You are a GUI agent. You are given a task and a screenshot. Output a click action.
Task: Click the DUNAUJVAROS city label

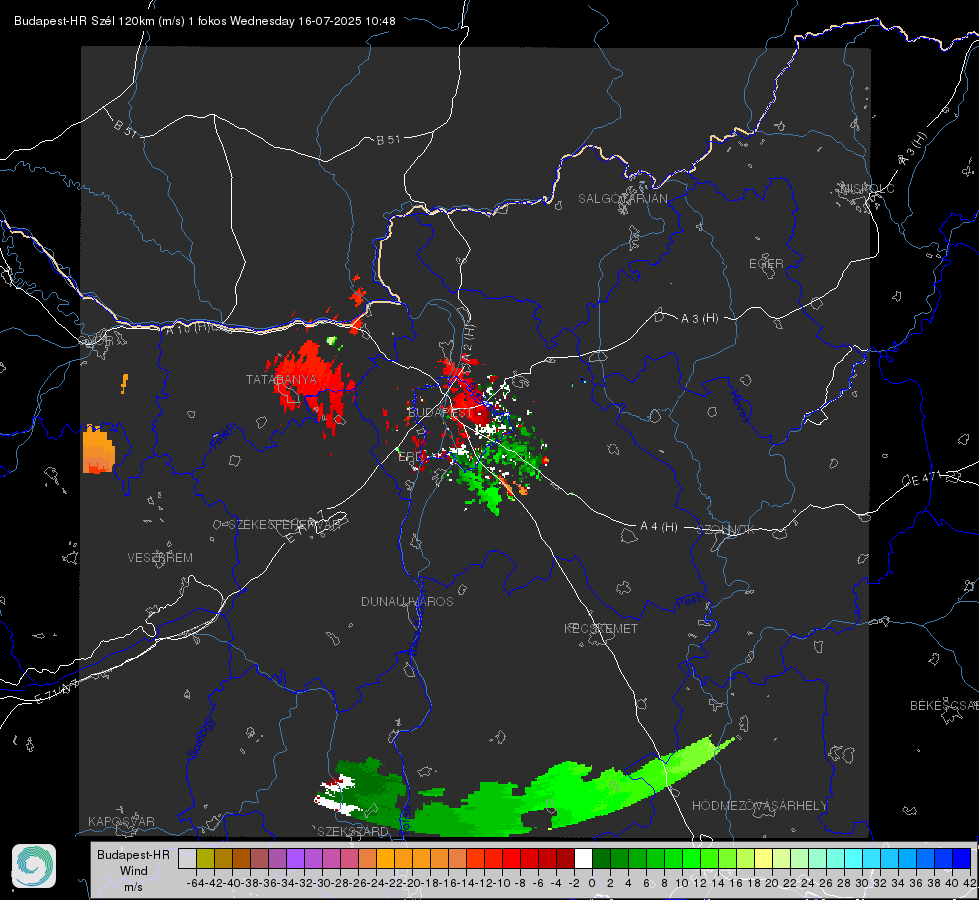407,601
